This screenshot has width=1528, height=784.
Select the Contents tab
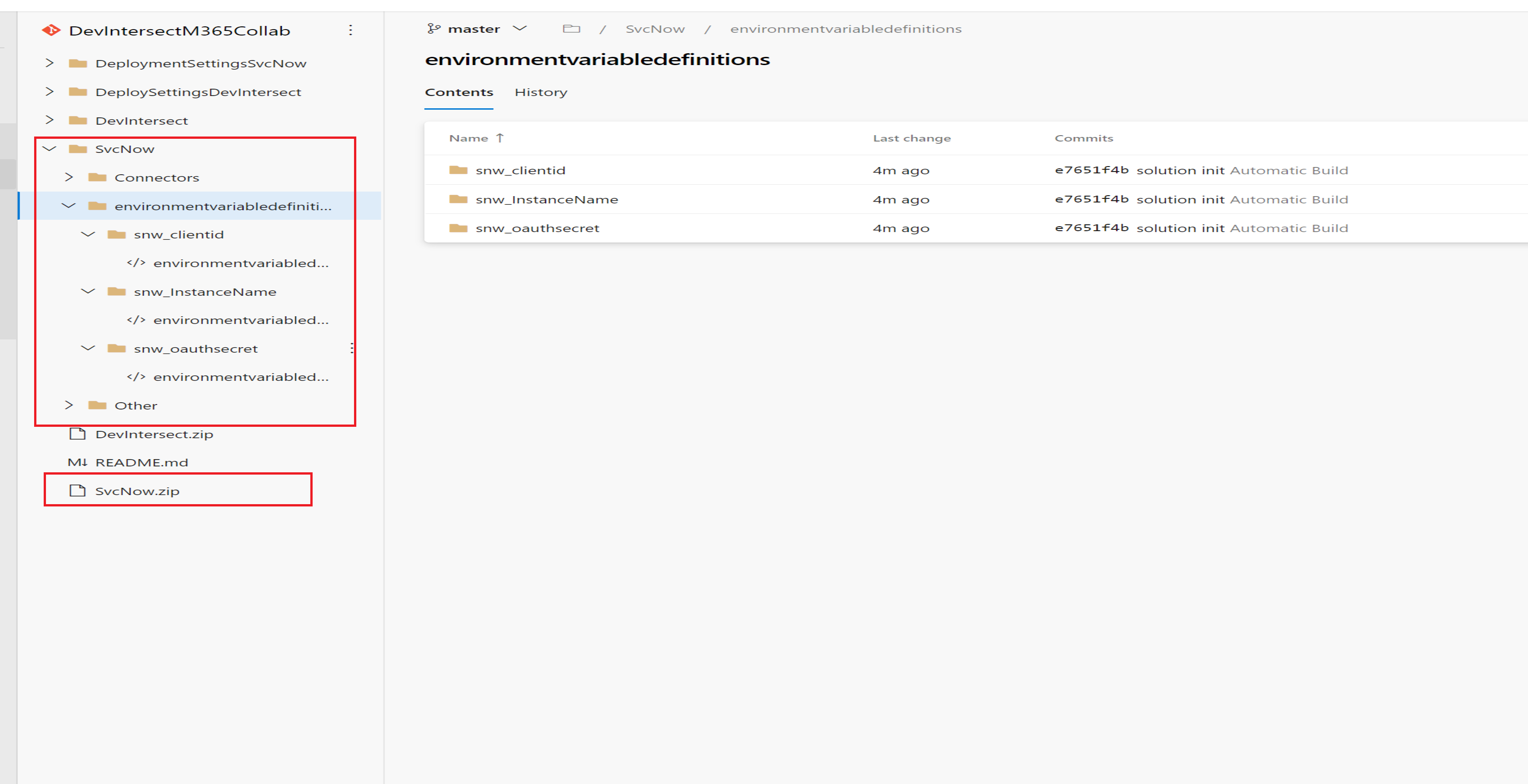(x=459, y=92)
